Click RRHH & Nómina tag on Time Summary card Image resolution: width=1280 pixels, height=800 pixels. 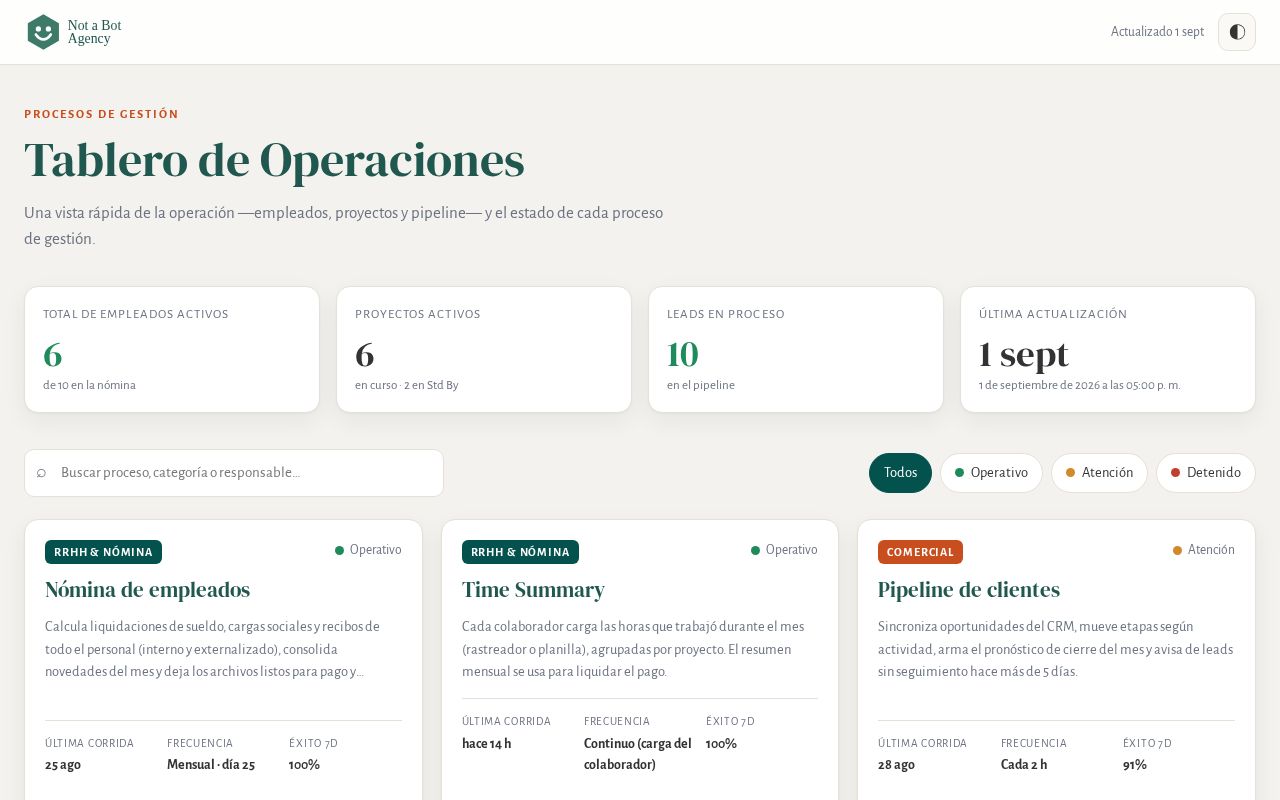coord(520,552)
